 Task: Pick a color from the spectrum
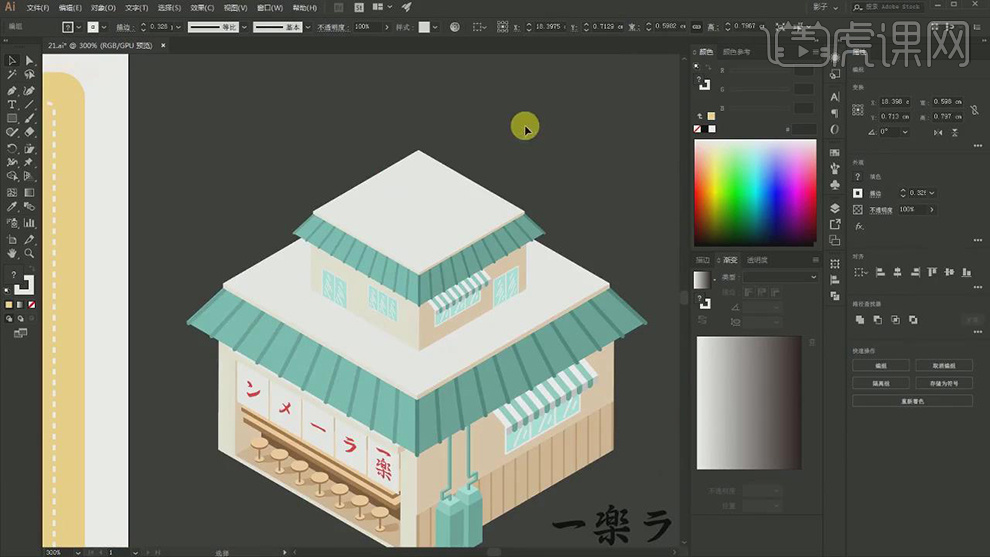[755, 190]
